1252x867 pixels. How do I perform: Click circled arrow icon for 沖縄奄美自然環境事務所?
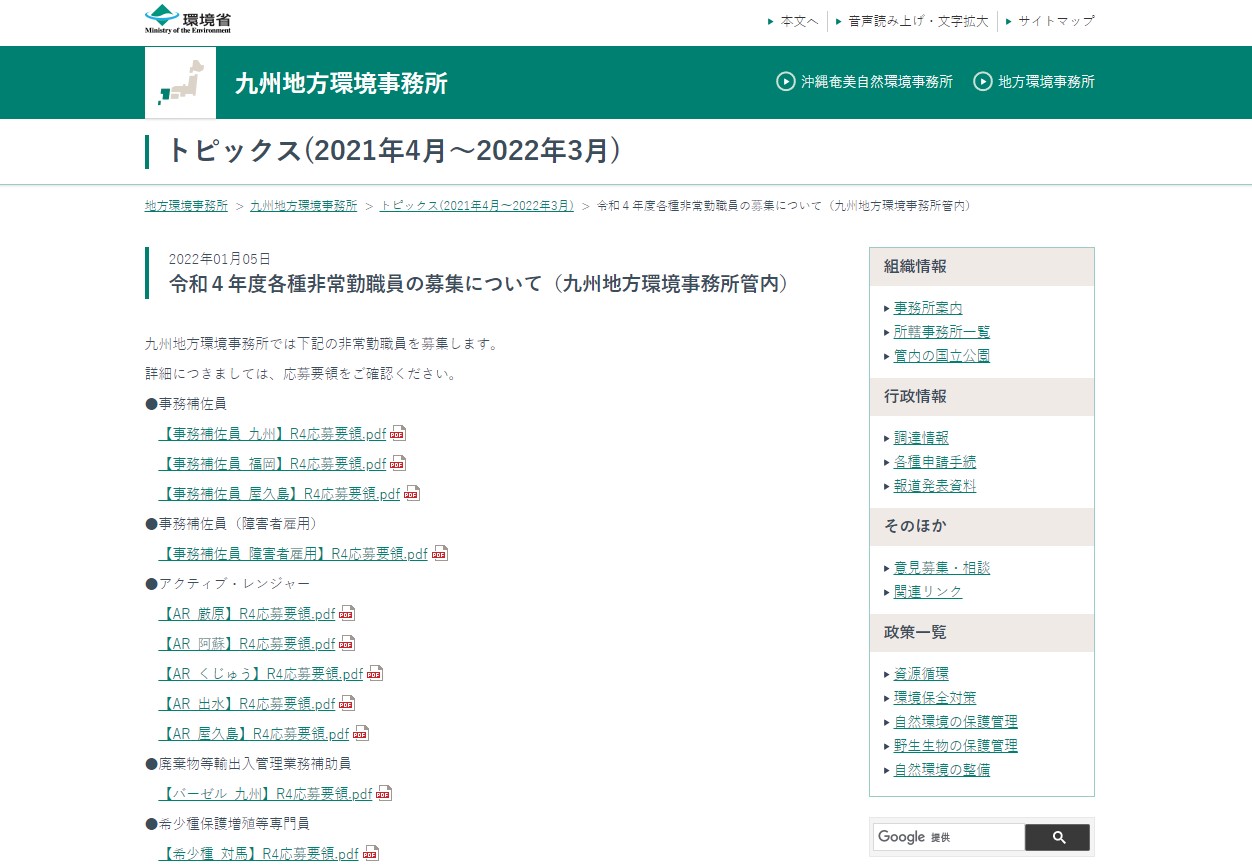tap(786, 82)
